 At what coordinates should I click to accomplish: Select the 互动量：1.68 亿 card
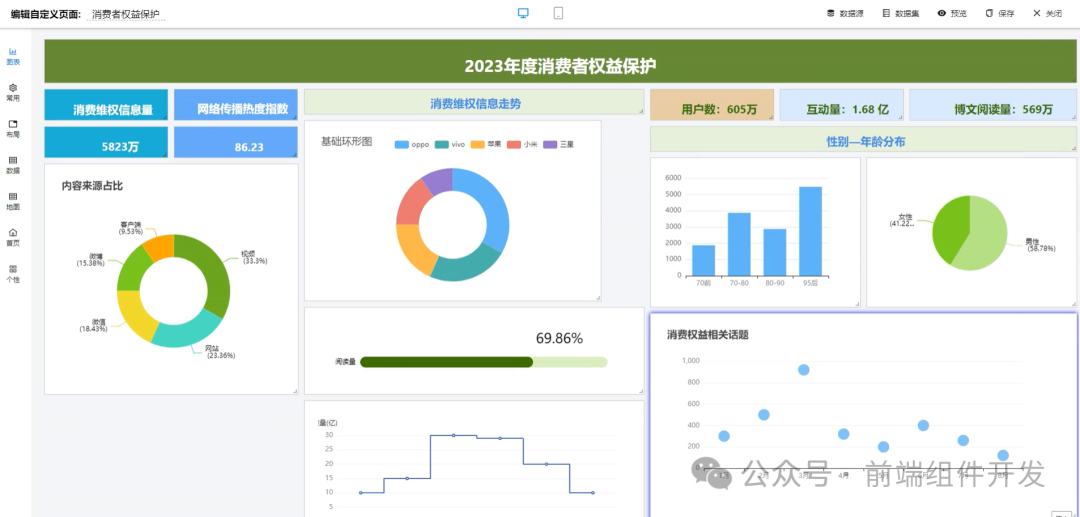842,105
